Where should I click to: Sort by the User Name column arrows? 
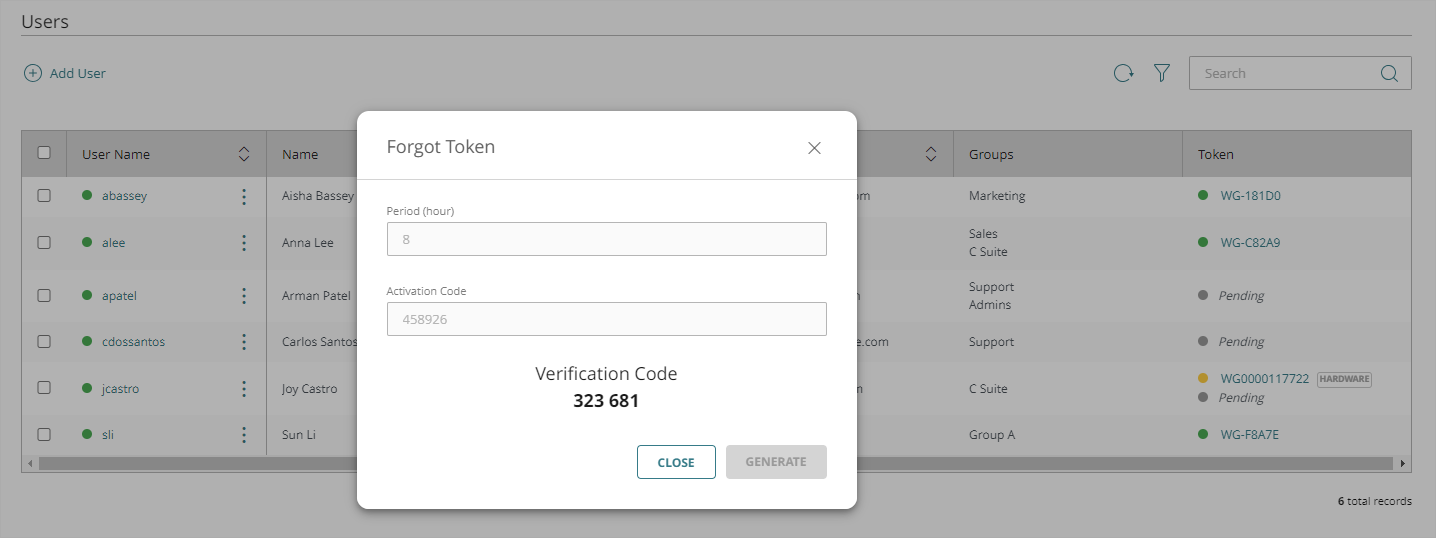(x=244, y=154)
